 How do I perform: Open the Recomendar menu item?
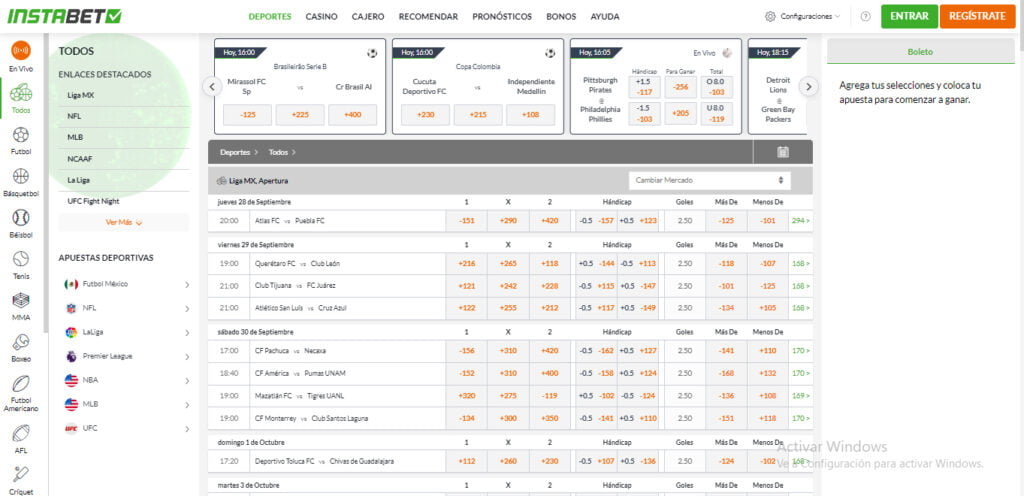click(x=428, y=17)
